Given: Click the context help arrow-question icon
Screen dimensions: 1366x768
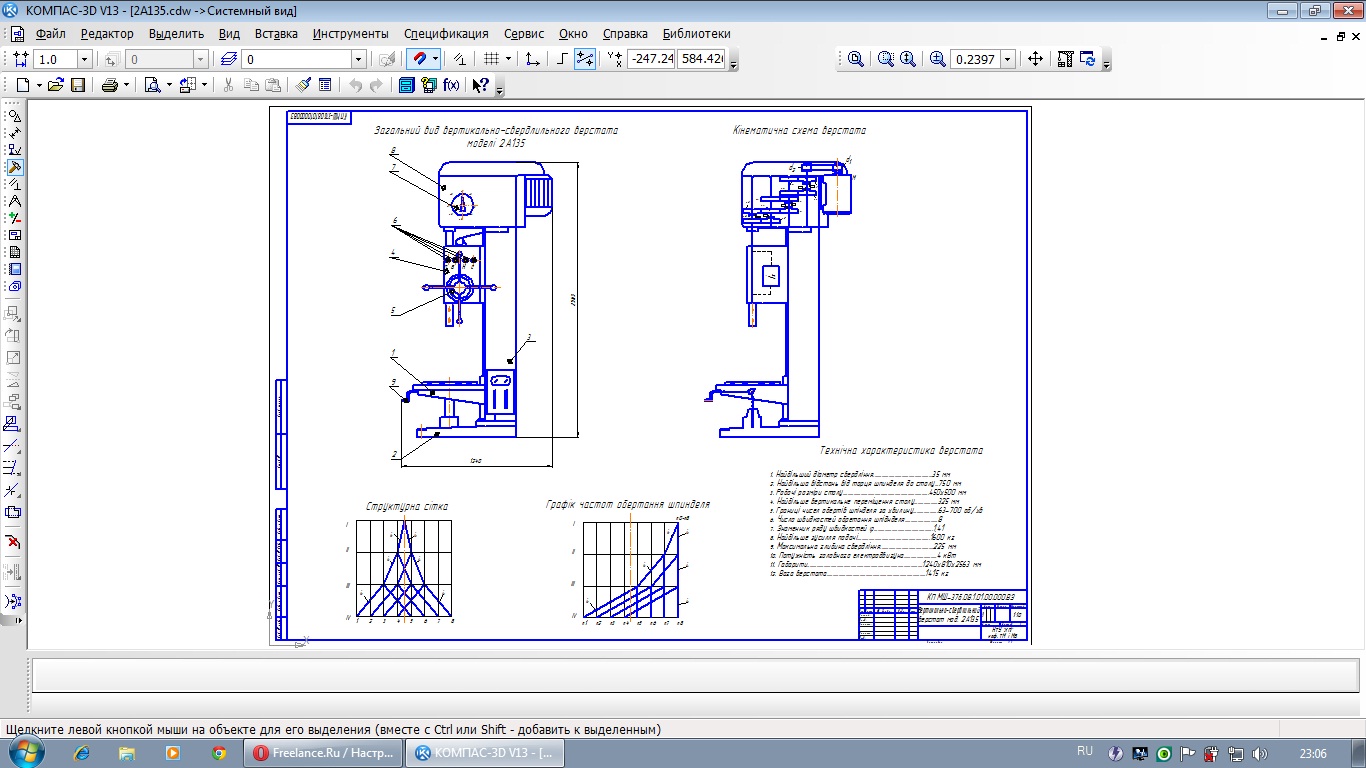Looking at the screenshot, I should coord(480,86).
